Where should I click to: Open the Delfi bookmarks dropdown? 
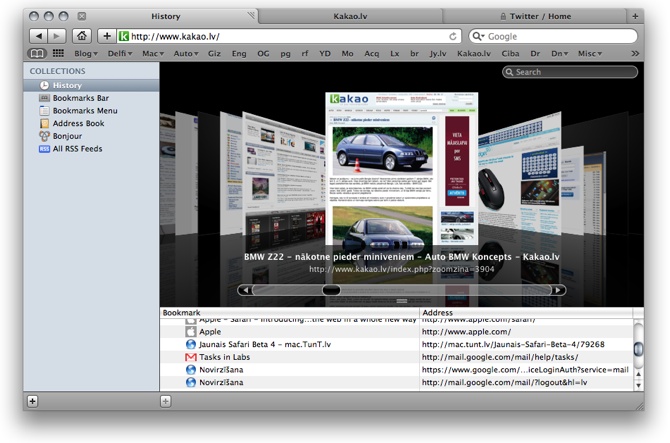click(120, 53)
